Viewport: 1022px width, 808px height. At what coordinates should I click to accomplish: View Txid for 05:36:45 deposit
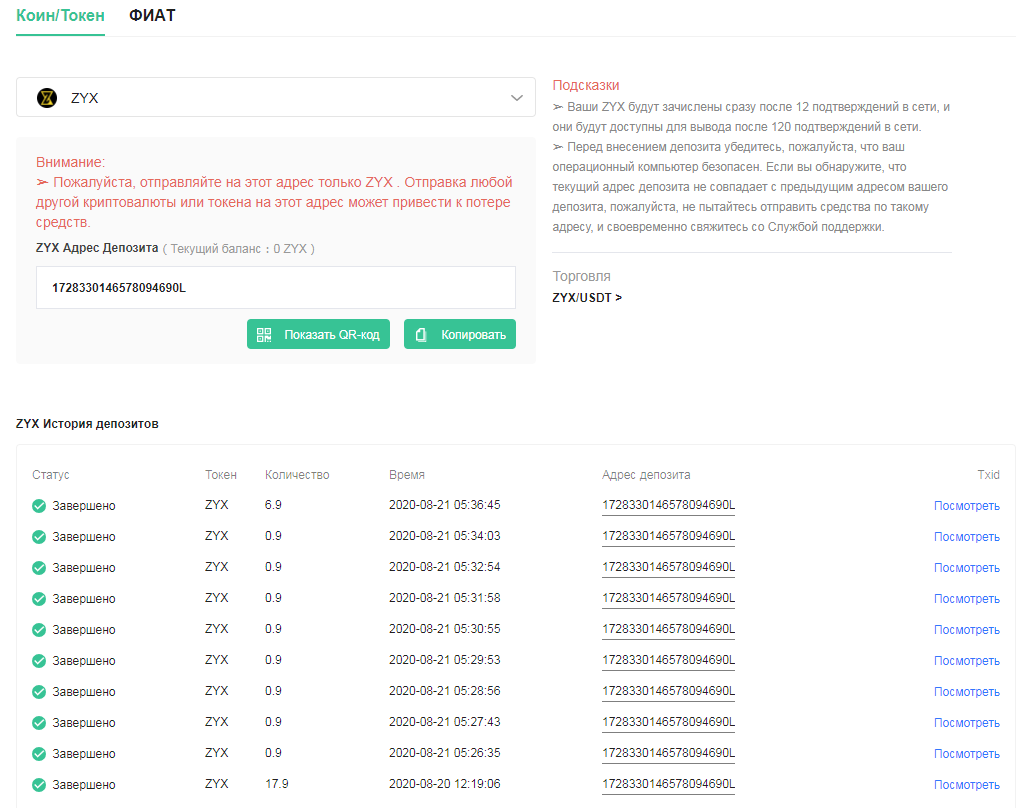tap(967, 506)
